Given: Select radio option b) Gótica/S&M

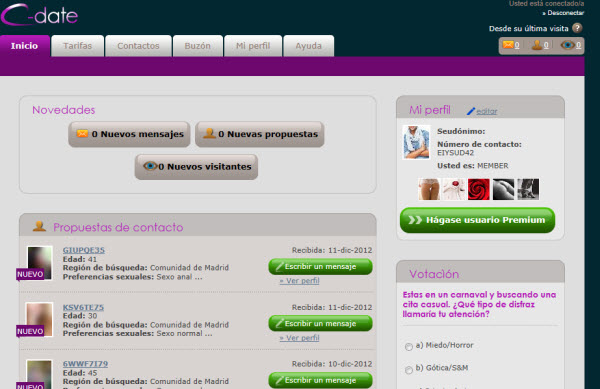Looking at the screenshot, I should tap(409, 369).
